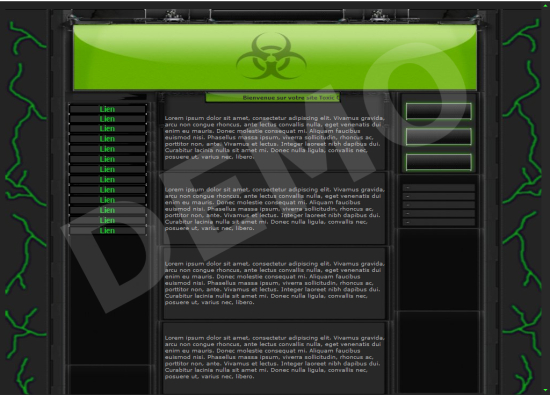Click the green scroll-down arrow at page corner
550x395 pixels.
pyautogui.click(x=545, y=390)
